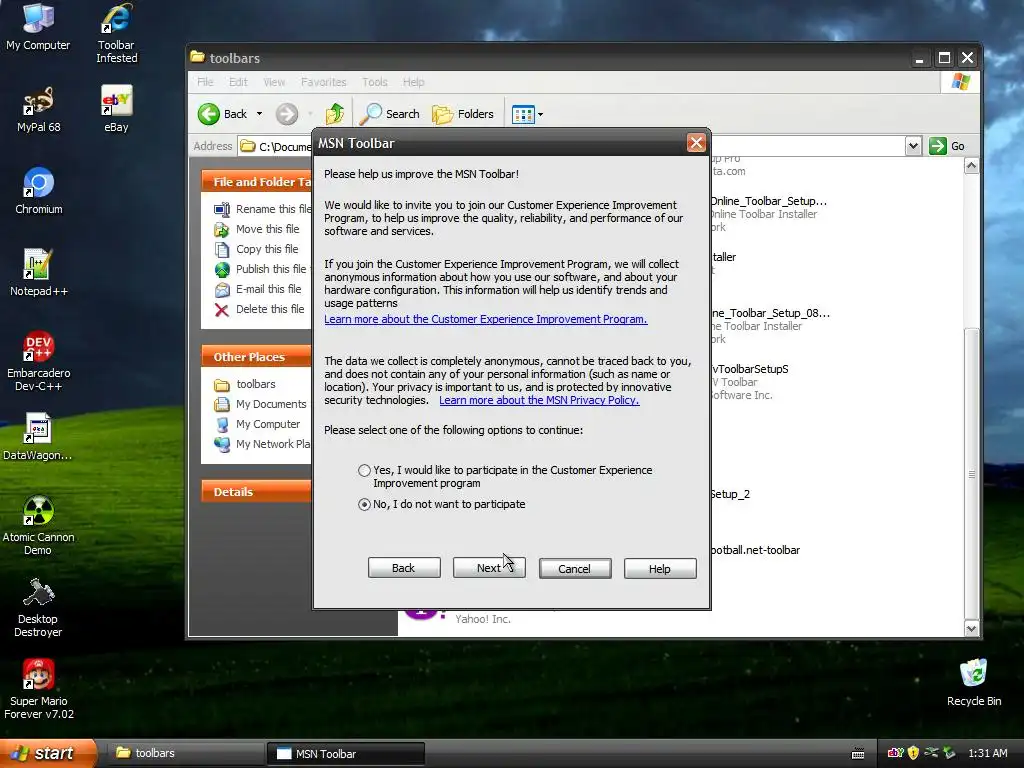Open Toolbar Infested Internet Explorer shortcut
Viewport: 1024px width, 768px height.
tap(116, 33)
